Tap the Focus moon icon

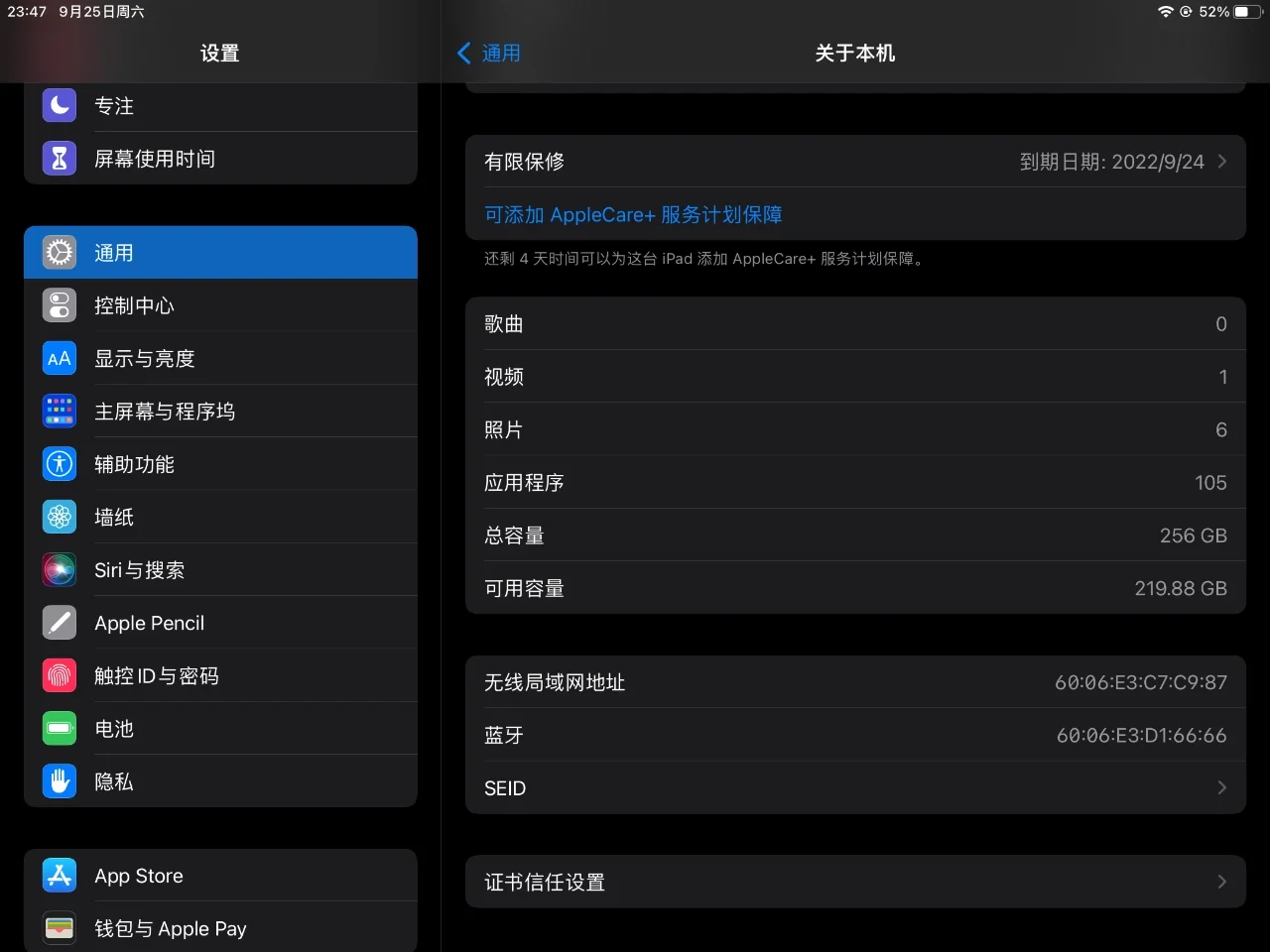click(60, 105)
